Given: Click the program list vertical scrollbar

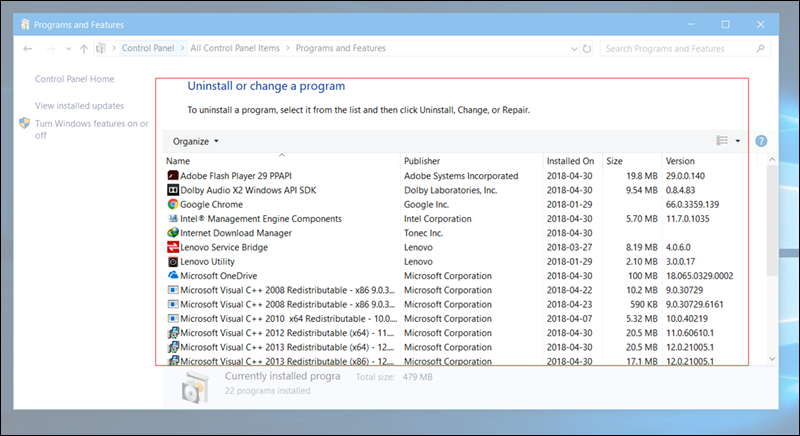Looking at the screenshot, I should 771,220.
